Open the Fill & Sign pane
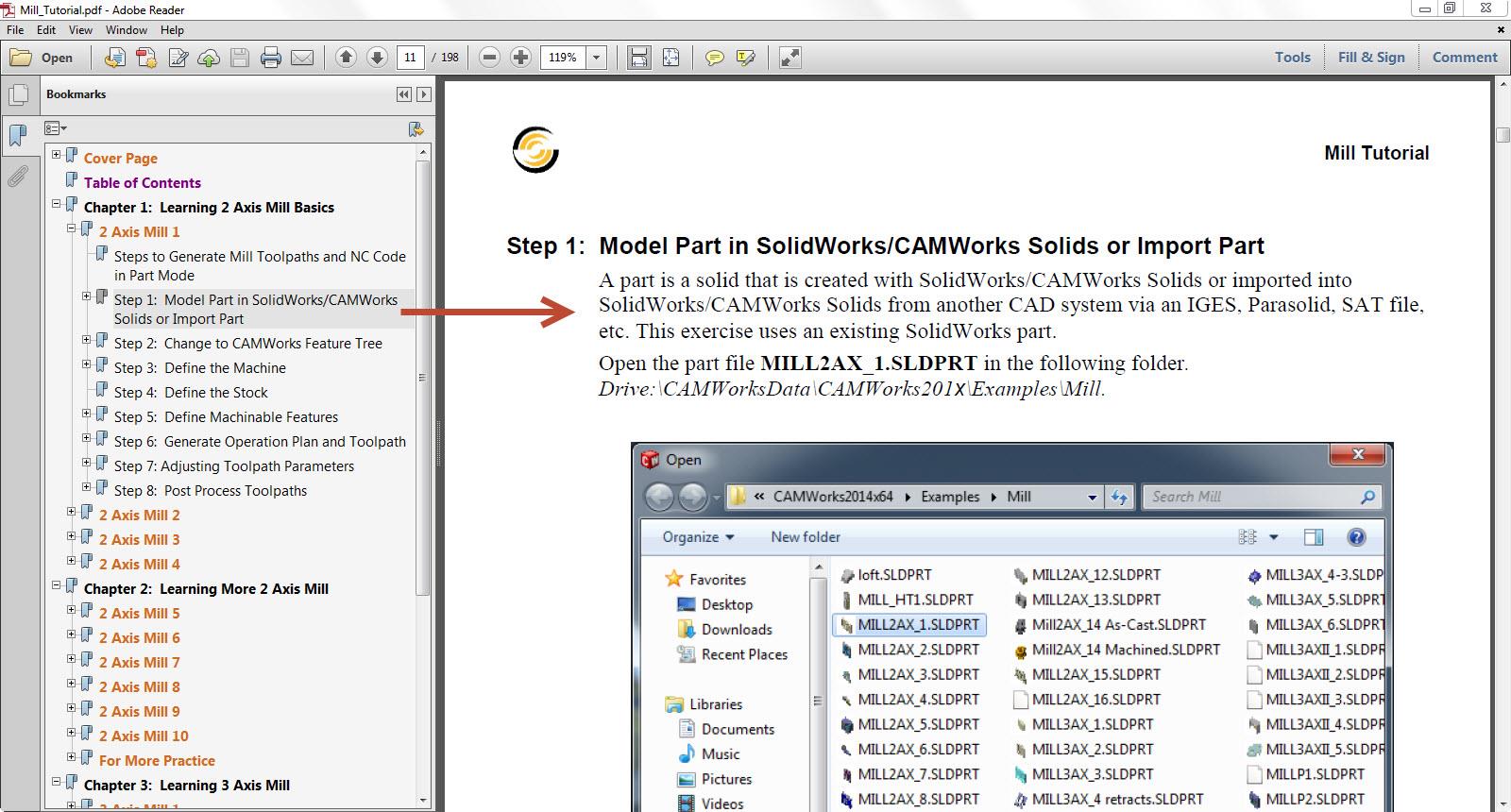Viewport: 1511px width, 812px height. [1371, 57]
